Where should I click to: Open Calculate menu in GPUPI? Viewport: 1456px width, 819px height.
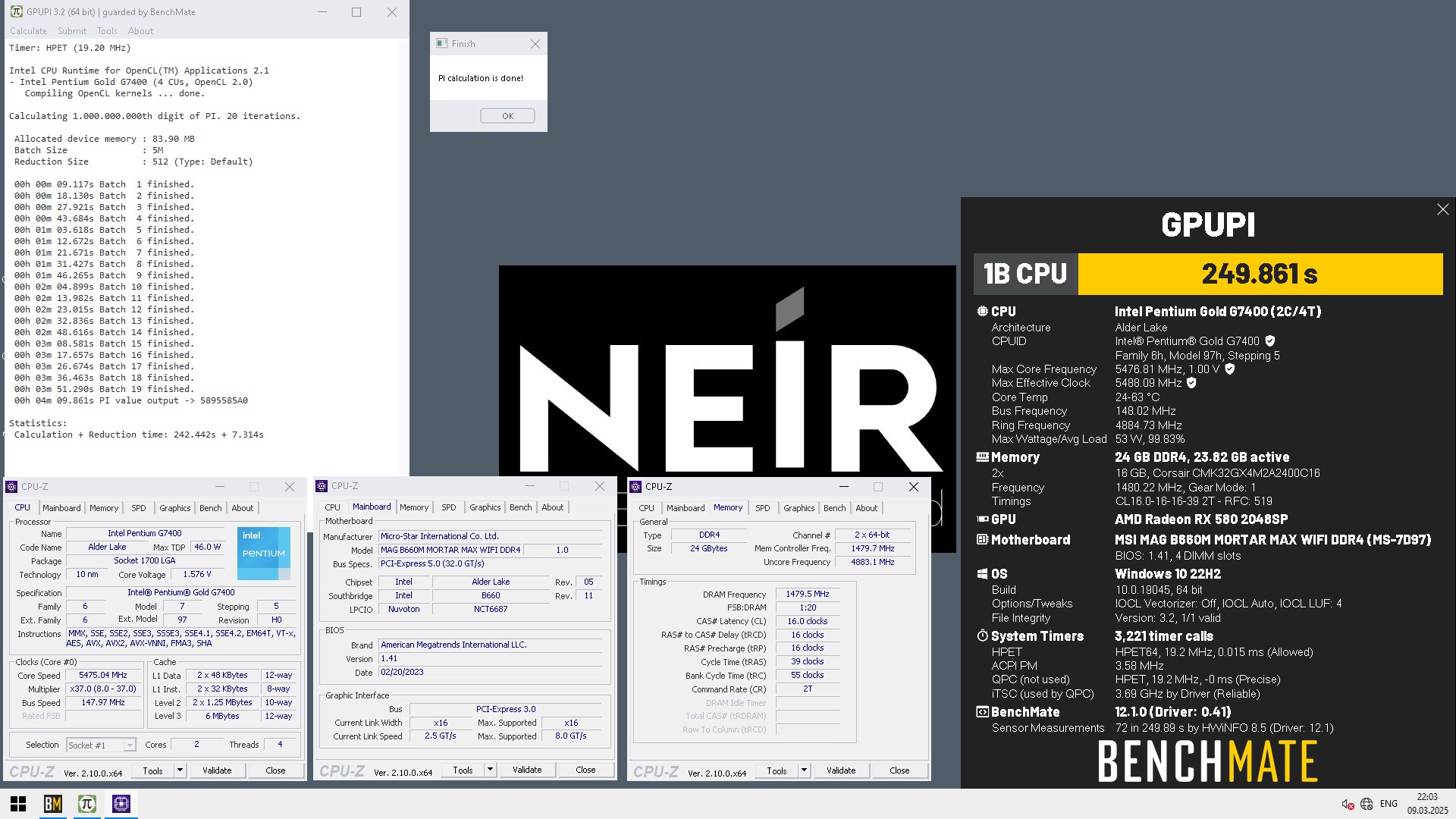[x=28, y=31]
